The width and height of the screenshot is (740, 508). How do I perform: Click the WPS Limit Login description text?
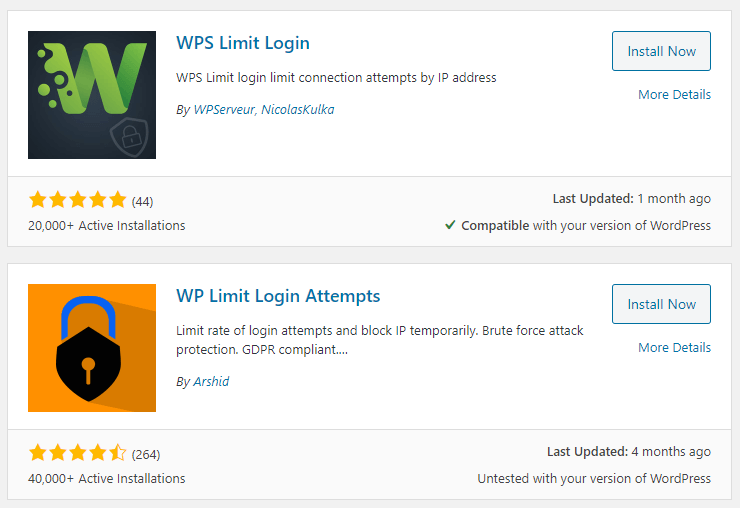pos(336,78)
